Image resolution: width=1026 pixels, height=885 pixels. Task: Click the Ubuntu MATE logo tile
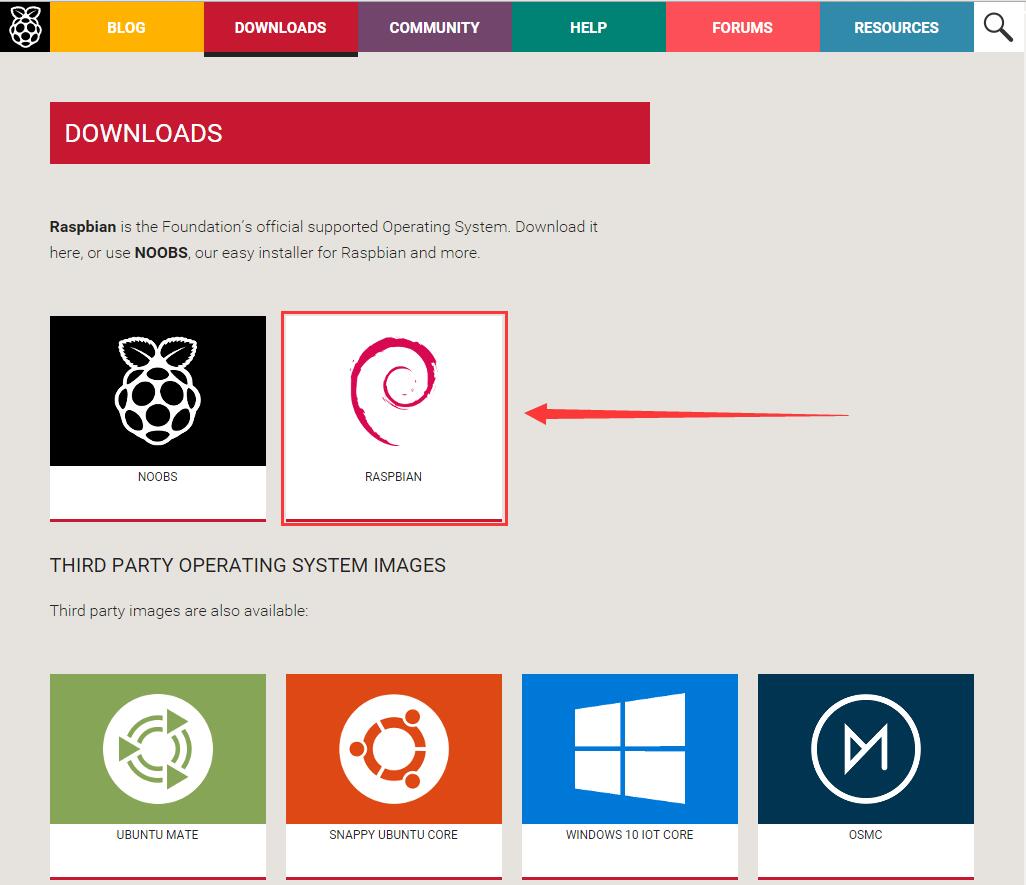pyautogui.click(x=158, y=749)
